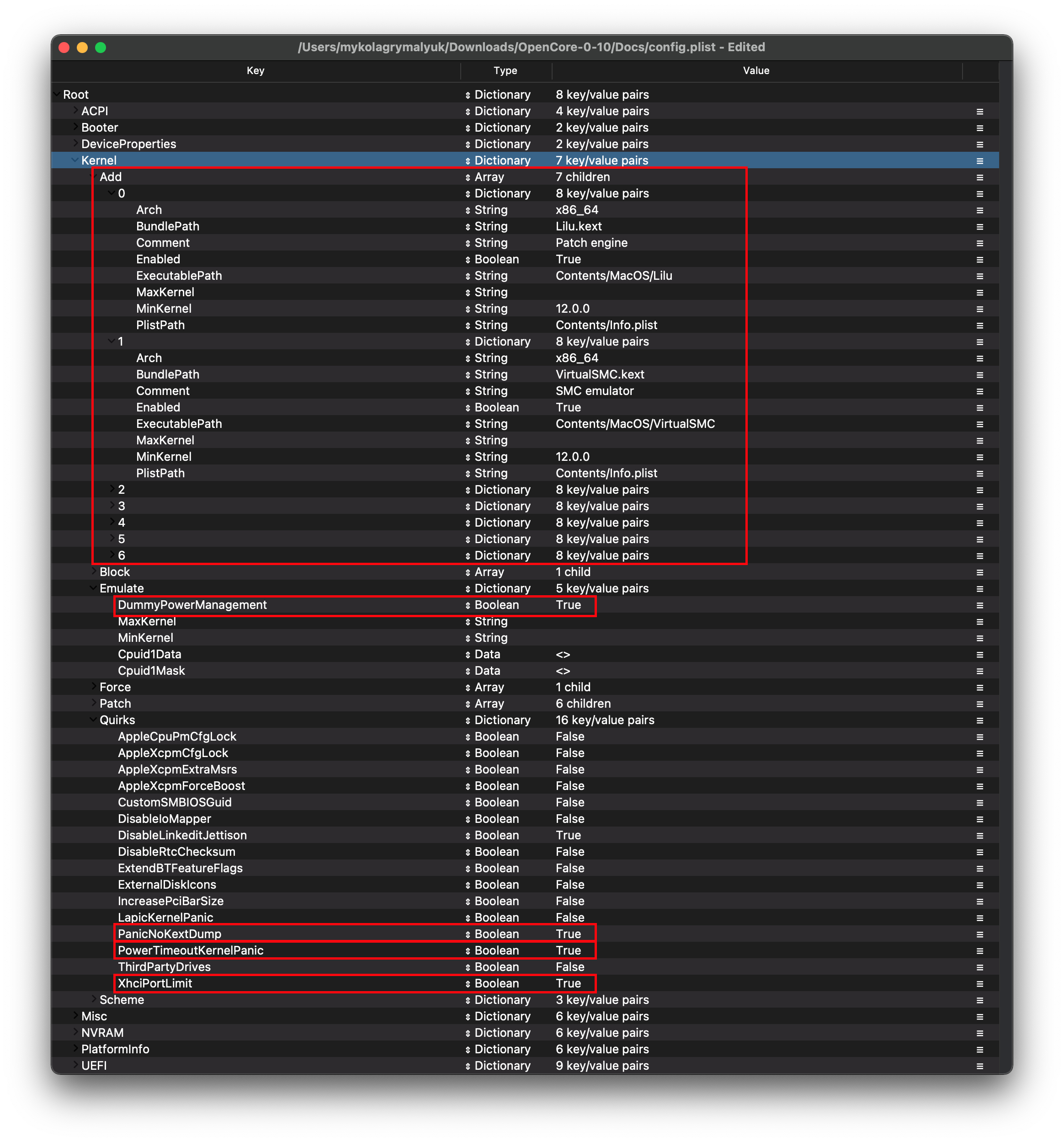
Task: Select the True value of DummyPowerManagement
Action: coord(569,605)
